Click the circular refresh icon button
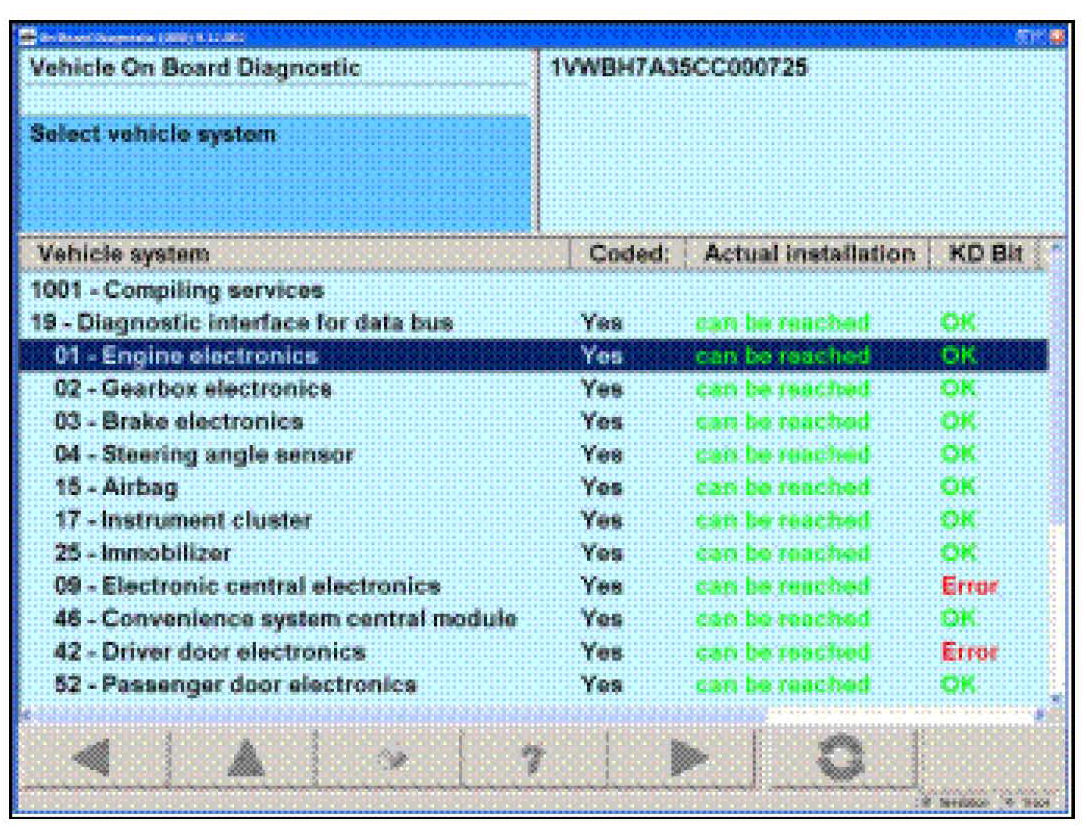The width and height of the screenshot is (1087, 834). pos(833,760)
